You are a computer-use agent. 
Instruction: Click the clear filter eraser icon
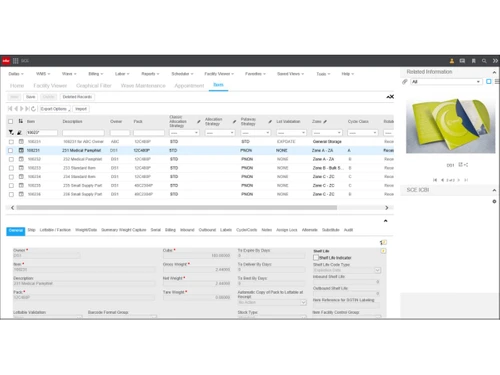[20, 133]
